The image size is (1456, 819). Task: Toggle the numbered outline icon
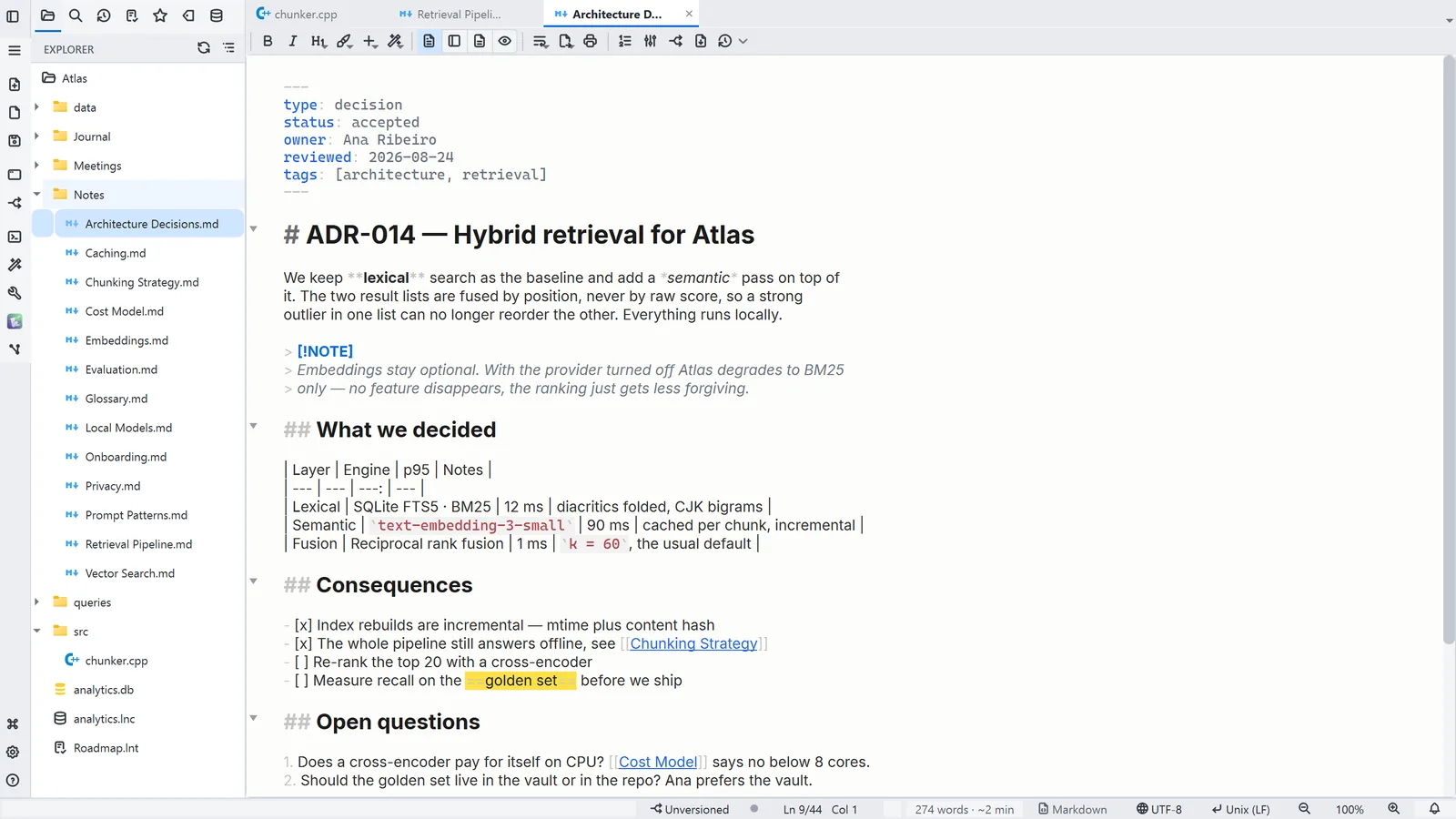625,41
